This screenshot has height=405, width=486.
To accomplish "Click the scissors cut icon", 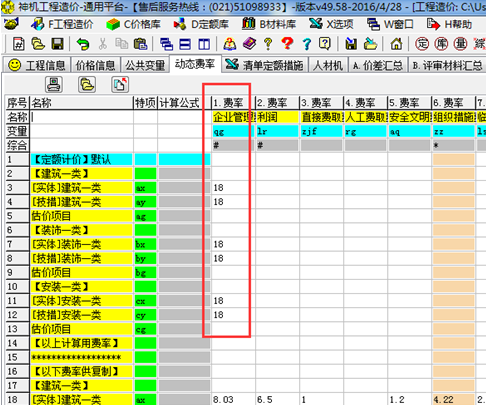I will [x=103, y=44].
